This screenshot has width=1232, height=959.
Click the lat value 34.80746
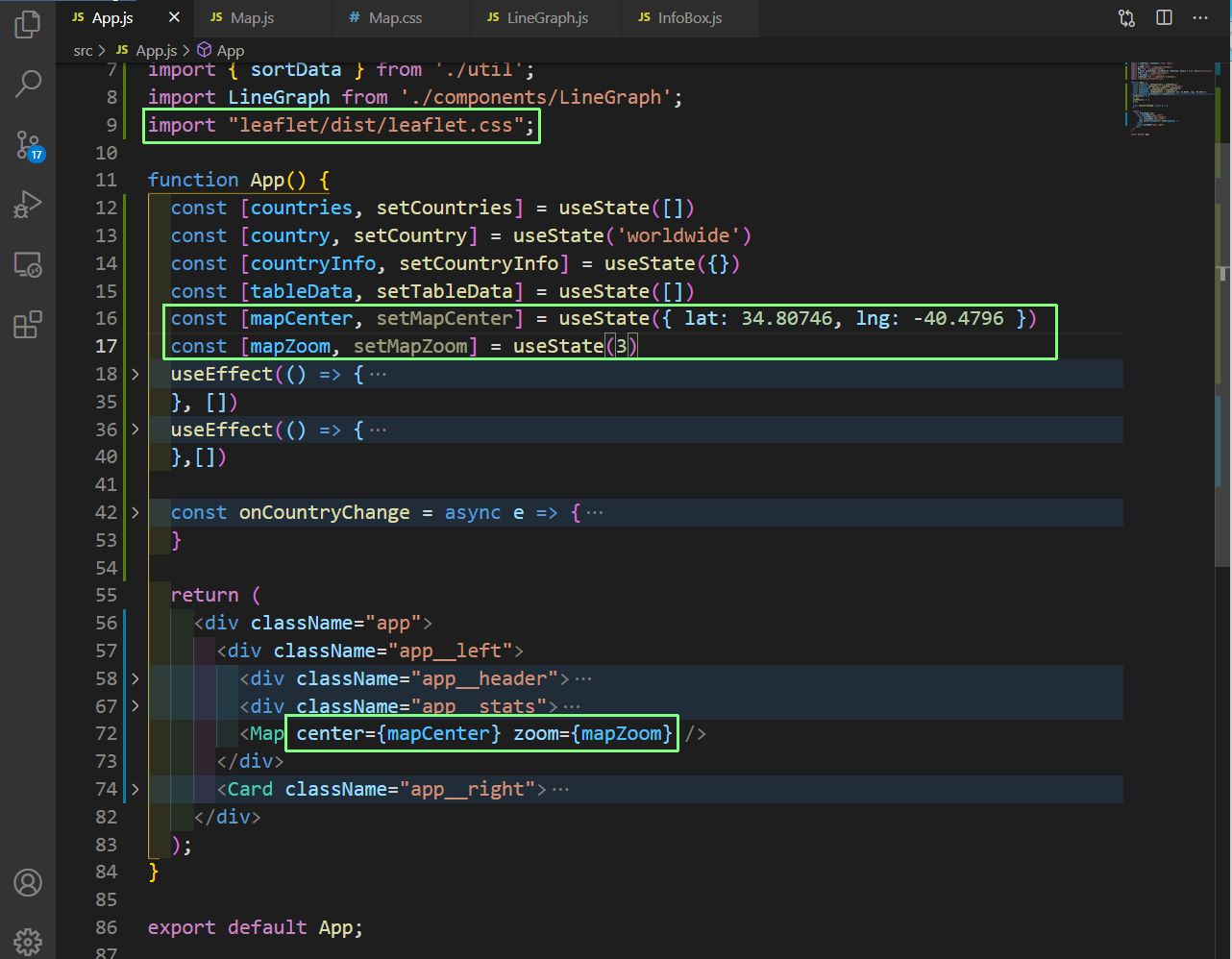click(787, 318)
